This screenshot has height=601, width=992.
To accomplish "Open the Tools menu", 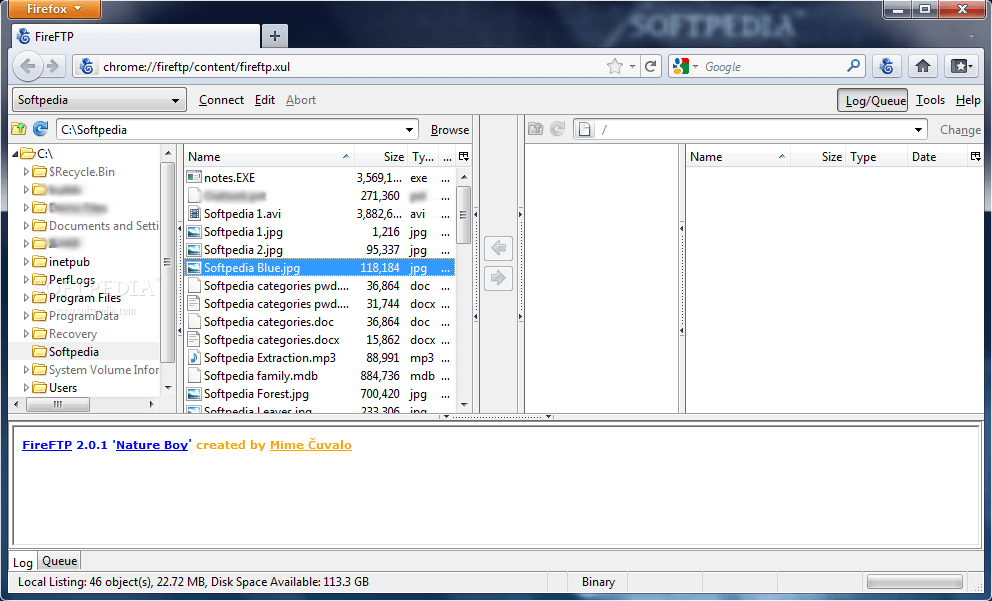I will pos(930,100).
